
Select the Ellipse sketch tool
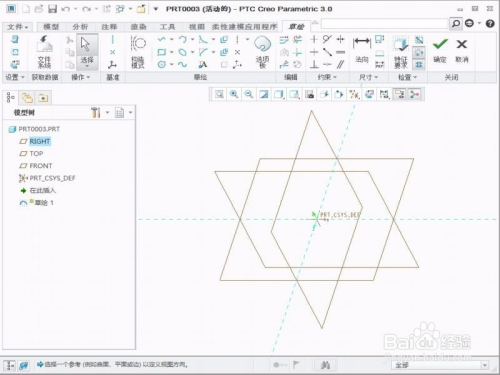[182, 52]
